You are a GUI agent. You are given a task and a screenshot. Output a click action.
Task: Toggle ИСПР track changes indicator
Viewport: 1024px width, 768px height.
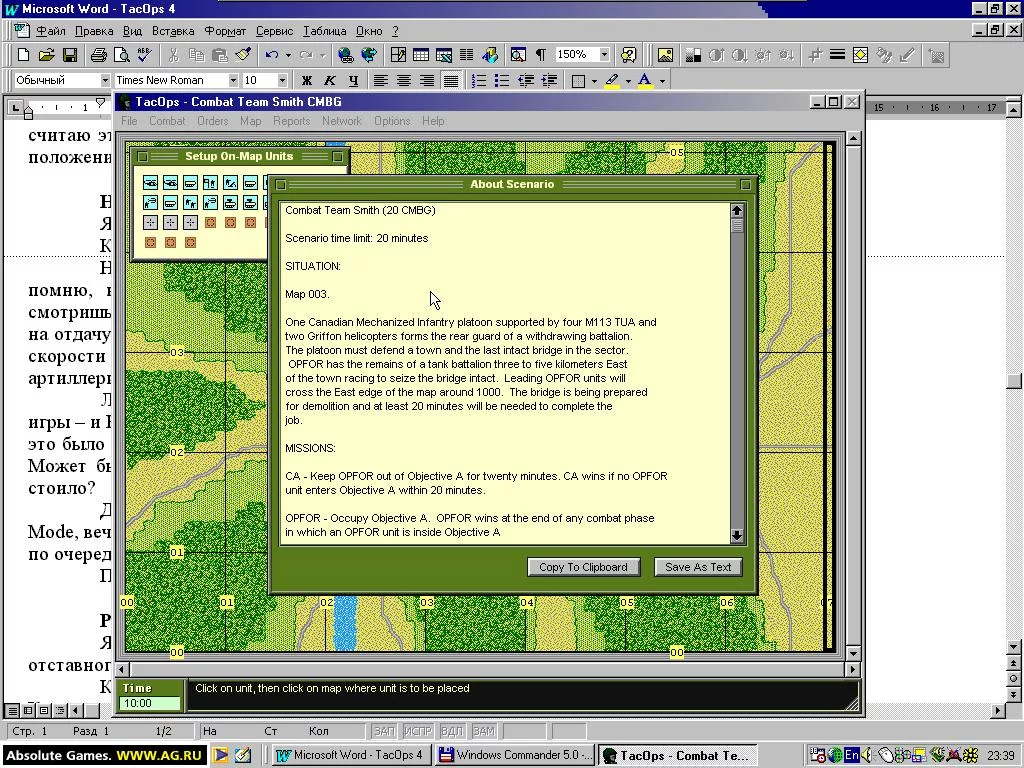tap(418, 731)
